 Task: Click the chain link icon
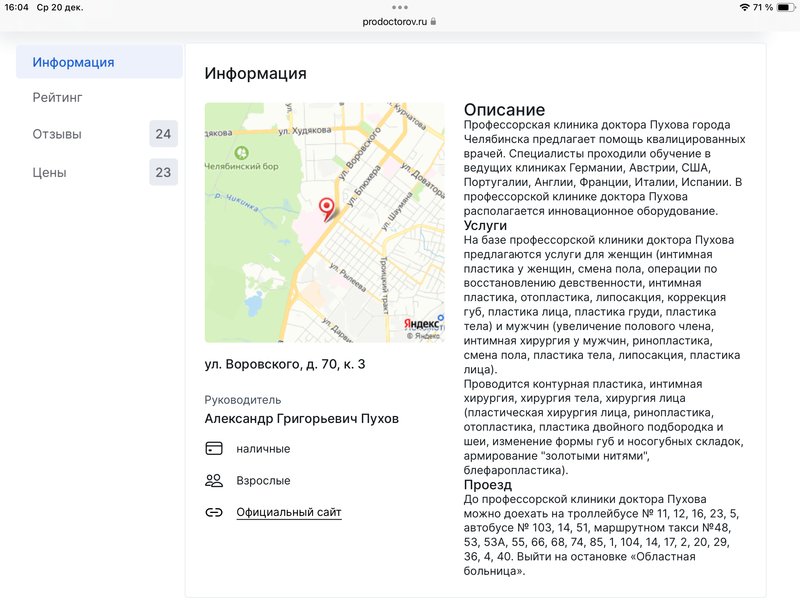click(214, 512)
